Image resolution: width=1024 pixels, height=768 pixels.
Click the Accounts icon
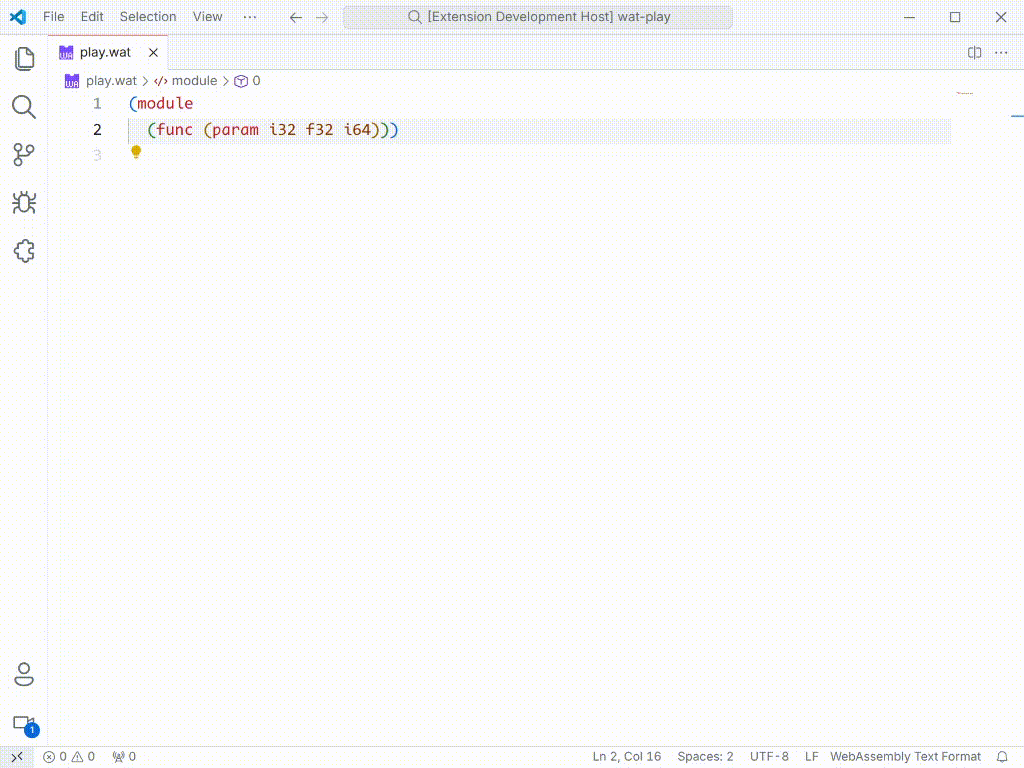pos(24,675)
